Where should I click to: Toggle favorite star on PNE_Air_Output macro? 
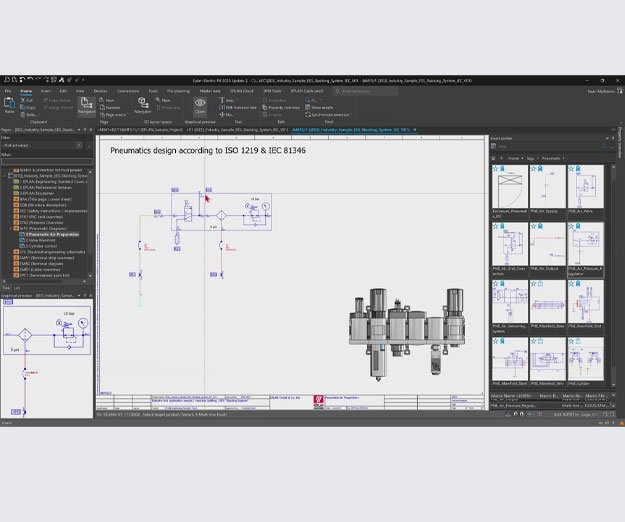[534, 226]
